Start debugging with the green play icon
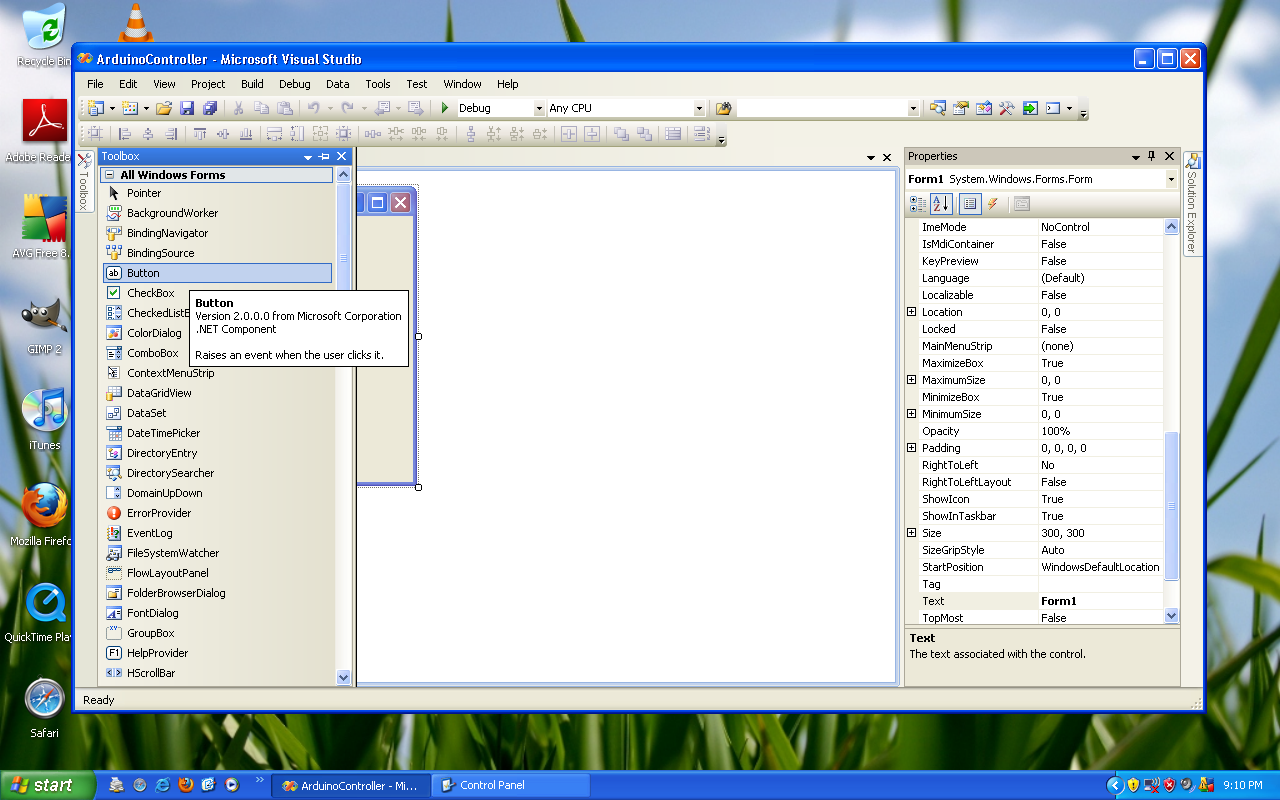This screenshot has height=800, width=1280. pyautogui.click(x=445, y=108)
